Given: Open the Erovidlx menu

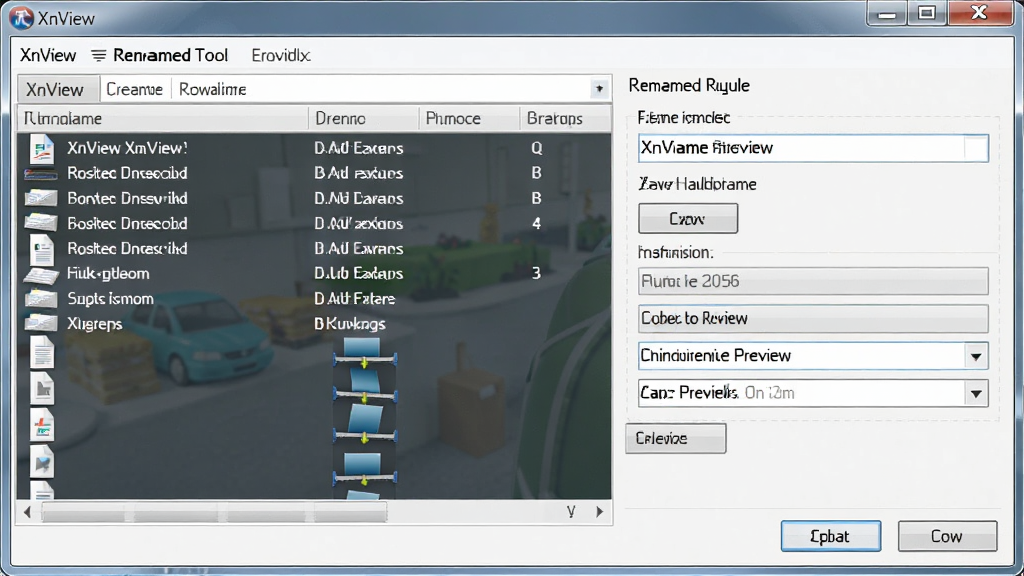Looking at the screenshot, I should click(281, 56).
